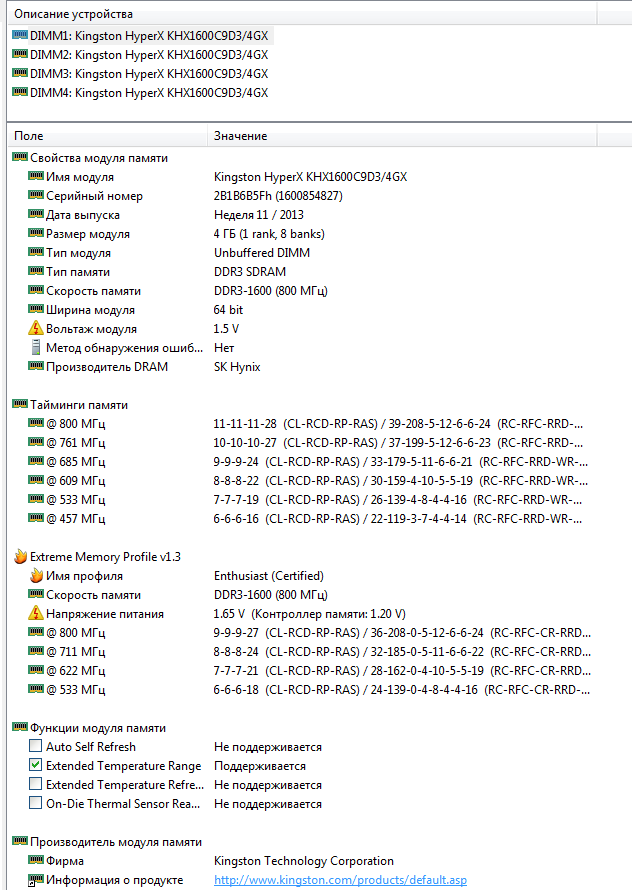The height and width of the screenshot is (890, 632).
Task: Select the 7-7-7-19 timings row
Action: click(307, 500)
